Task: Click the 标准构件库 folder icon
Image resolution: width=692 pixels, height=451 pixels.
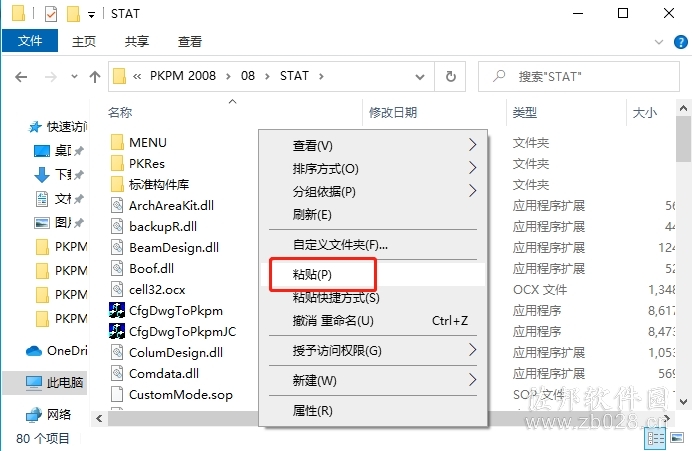Action: [117, 184]
